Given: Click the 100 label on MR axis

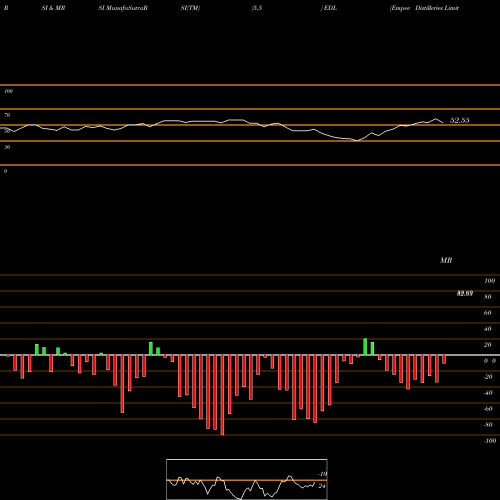Looking at the screenshot, I should tap(489, 281).
